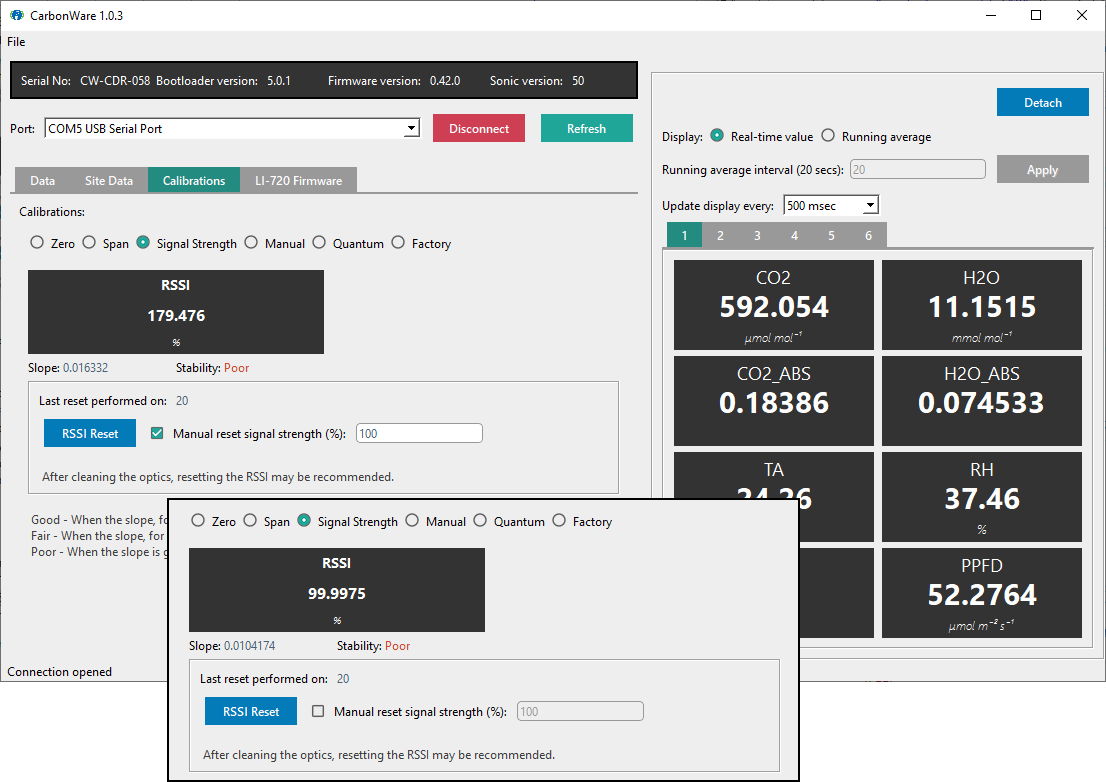Click the manual reset value field showing 100
The width and height of the screenshot is (1106, 782).
(x=419, y=434)
